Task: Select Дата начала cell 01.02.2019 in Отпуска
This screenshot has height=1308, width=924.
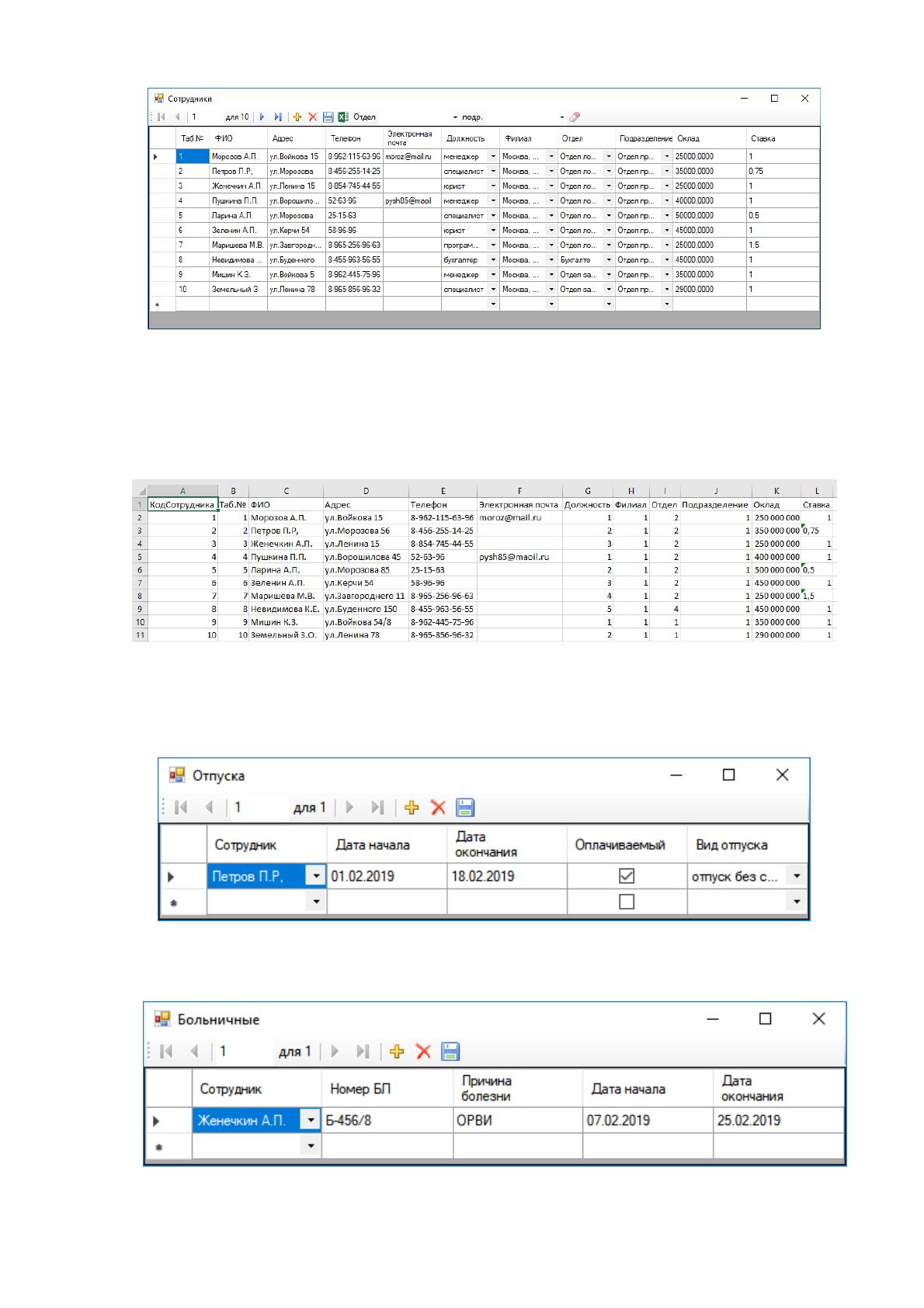Action: 387,876
